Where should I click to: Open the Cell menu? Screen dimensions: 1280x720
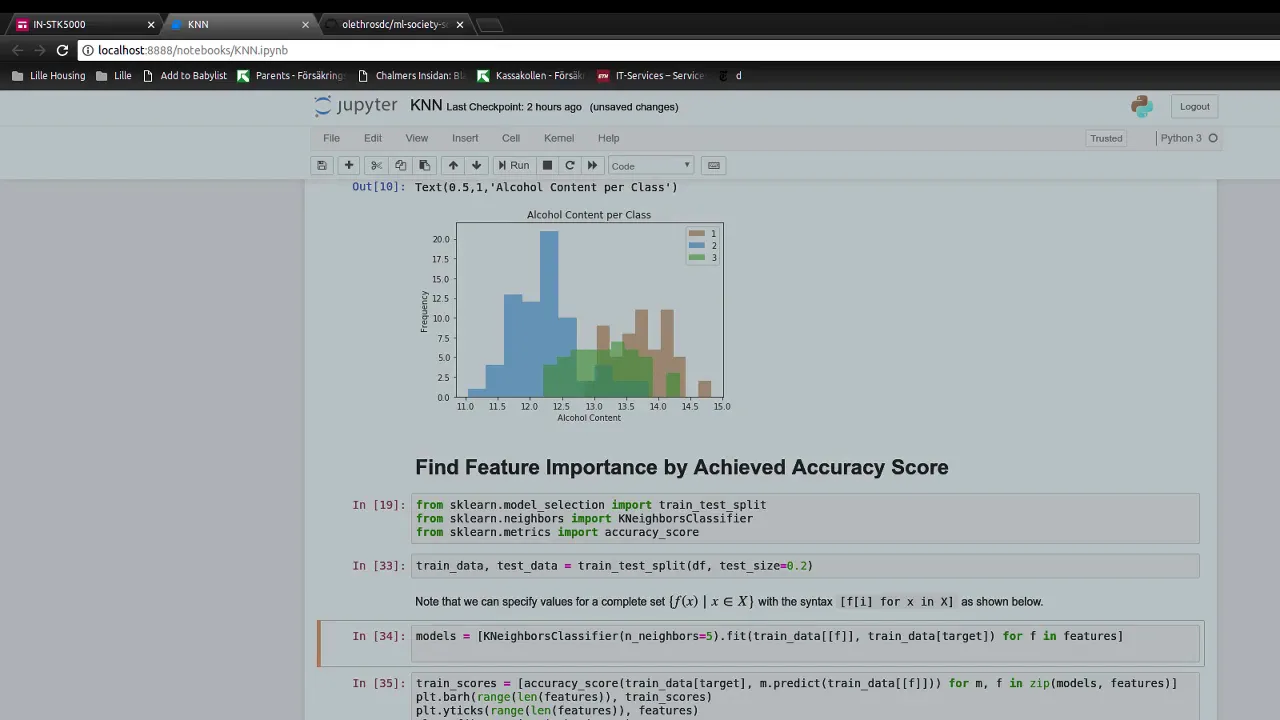click(x=511, y=138)
